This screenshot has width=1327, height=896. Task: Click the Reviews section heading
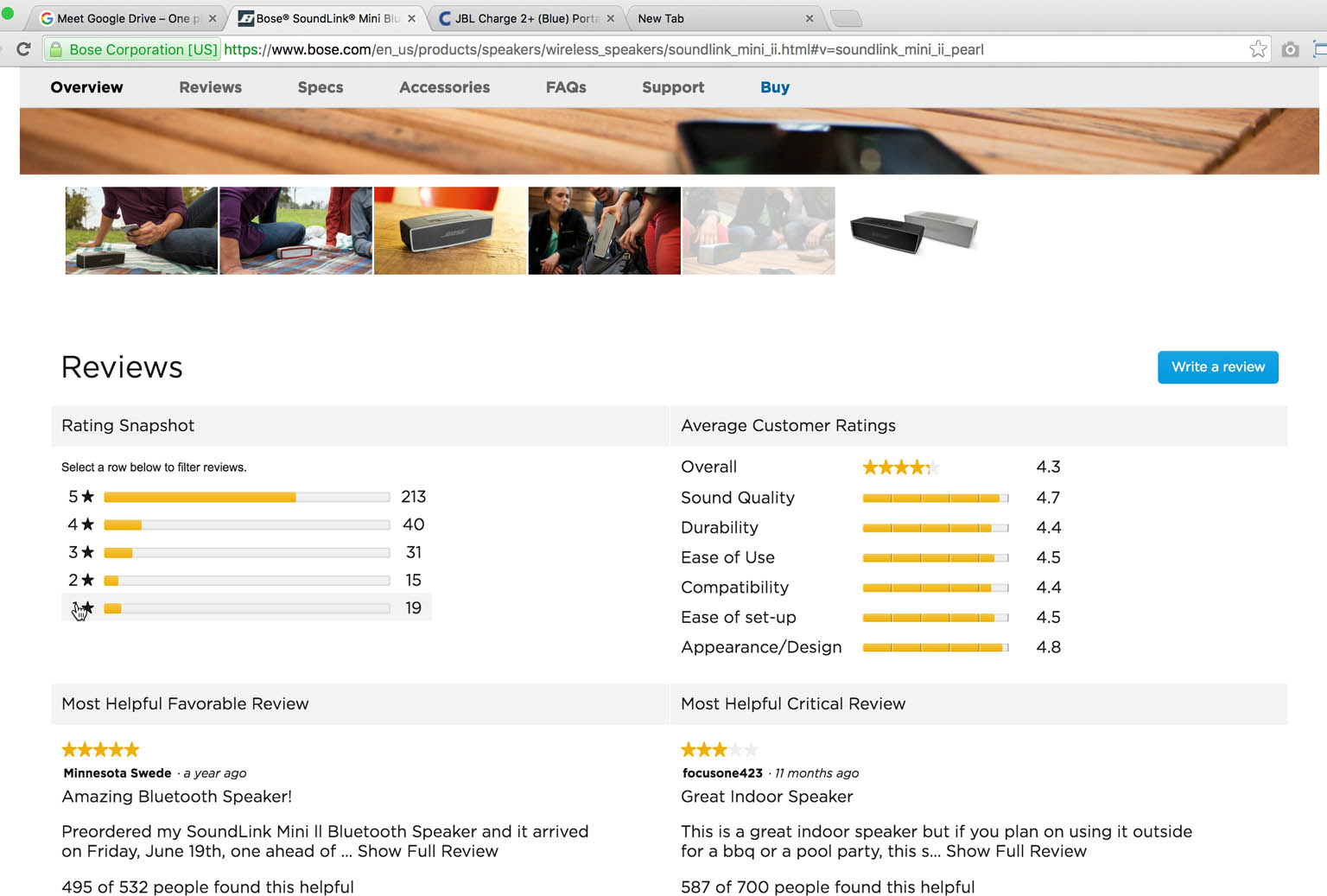122,367
